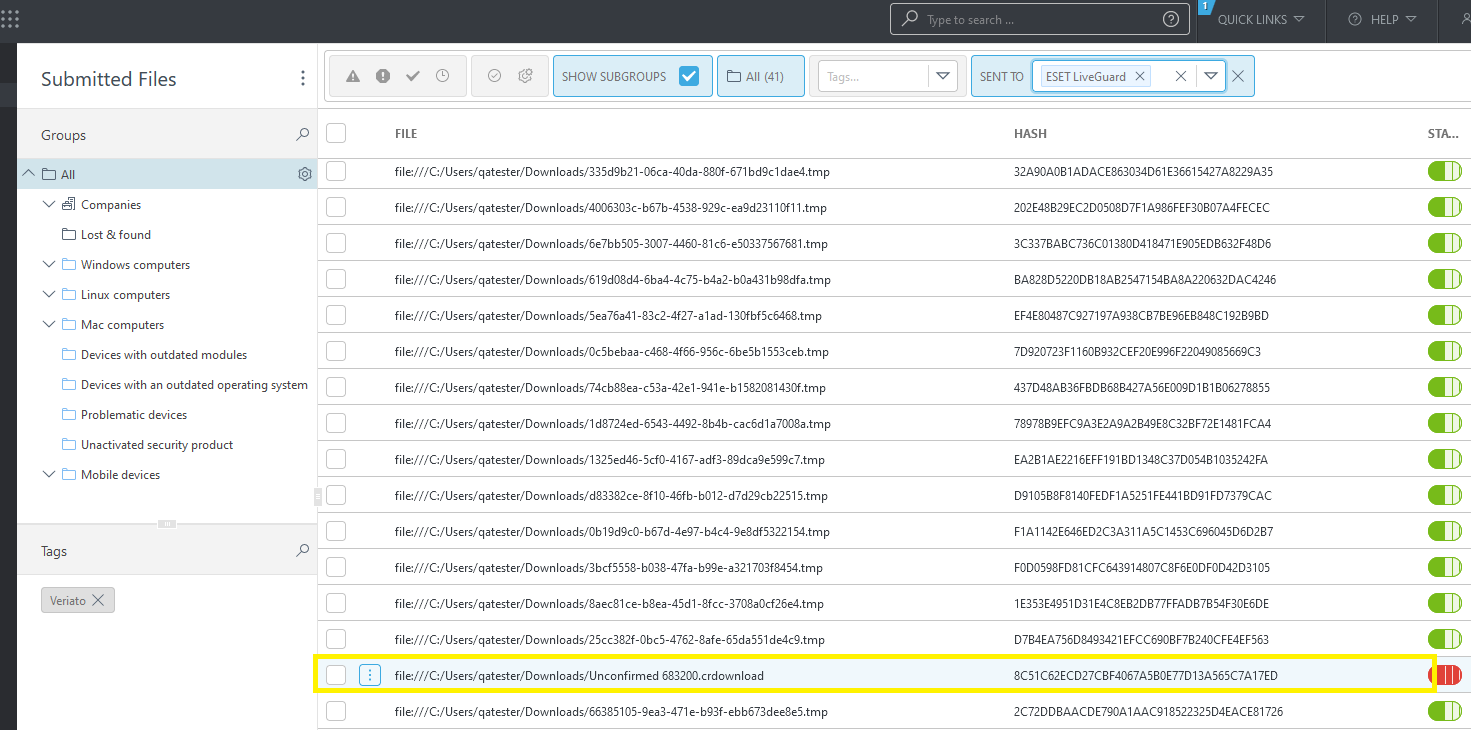Open row menu for Unconfirmed 683200.crdownload
The height and width of the screenshot is (730, 1471).
[x=370, y=675]
